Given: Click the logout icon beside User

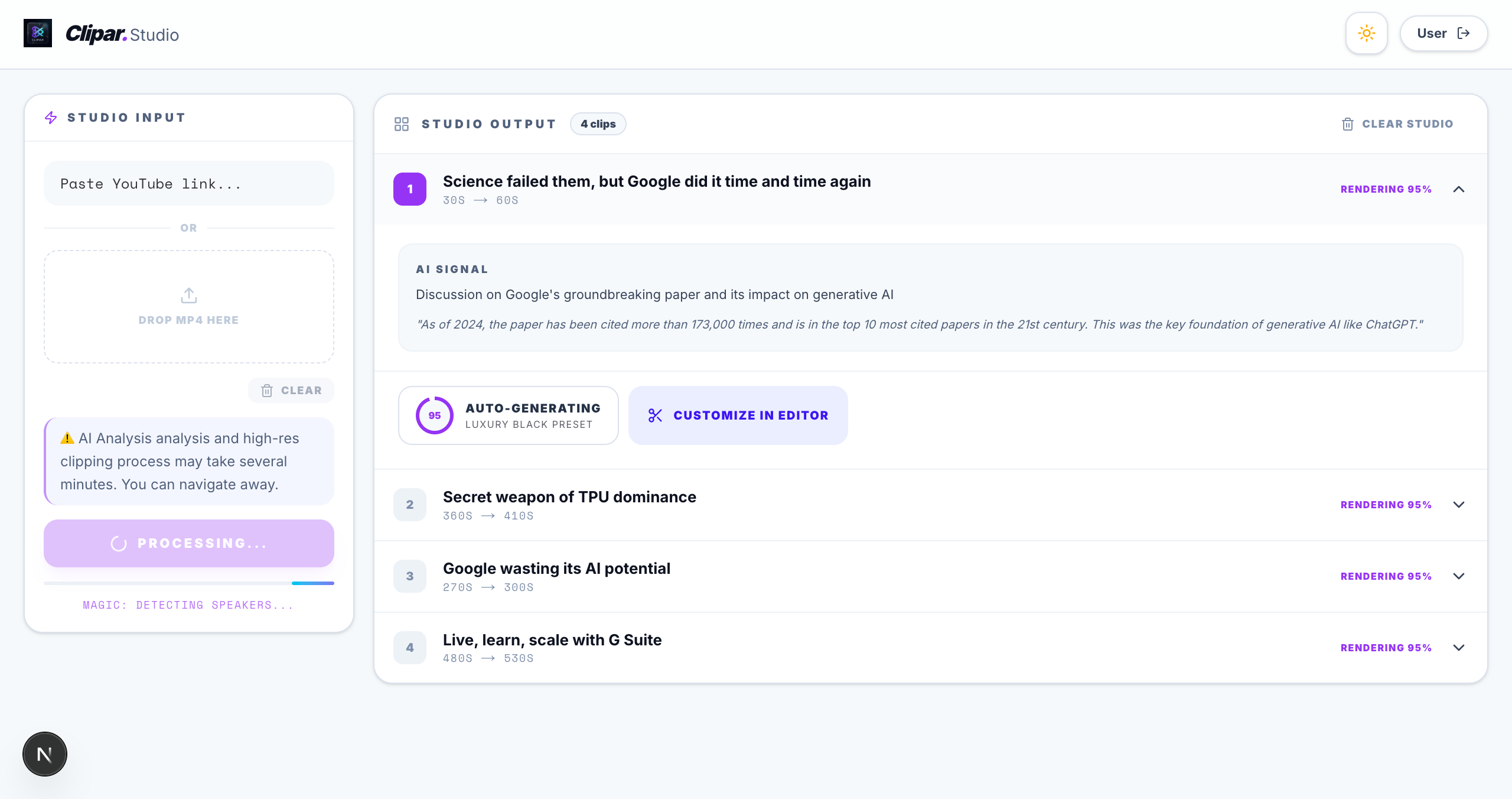Looking at the screenshot, I should point(1464,33).
